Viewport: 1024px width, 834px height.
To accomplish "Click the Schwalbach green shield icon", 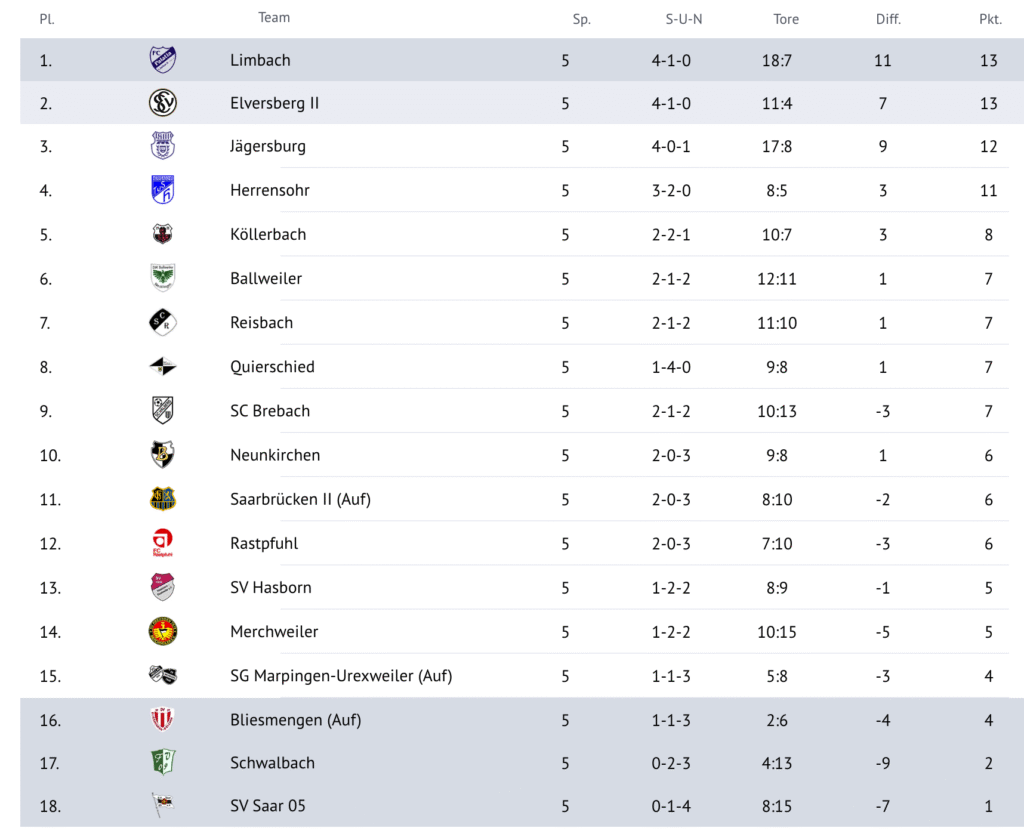I will (163, 762).
